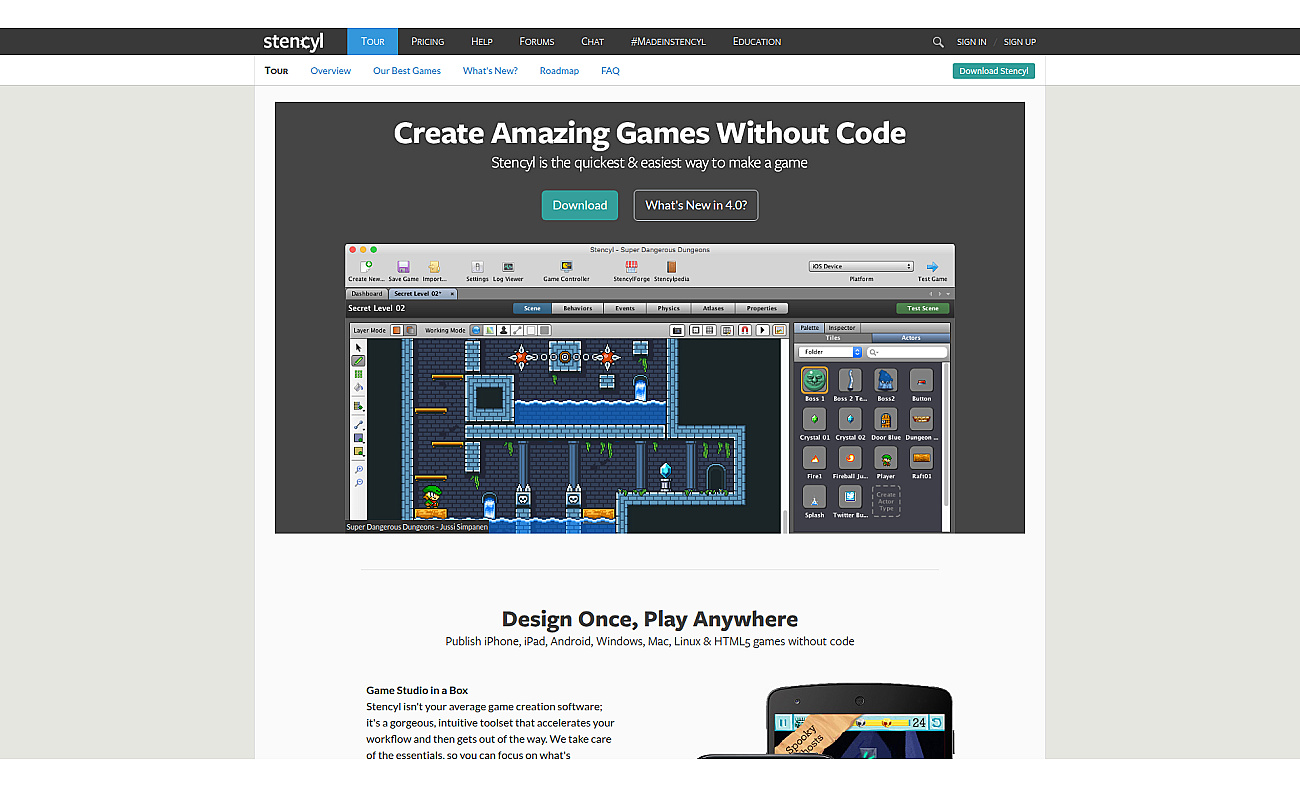Expand the blue region tool options

(359, 438)
